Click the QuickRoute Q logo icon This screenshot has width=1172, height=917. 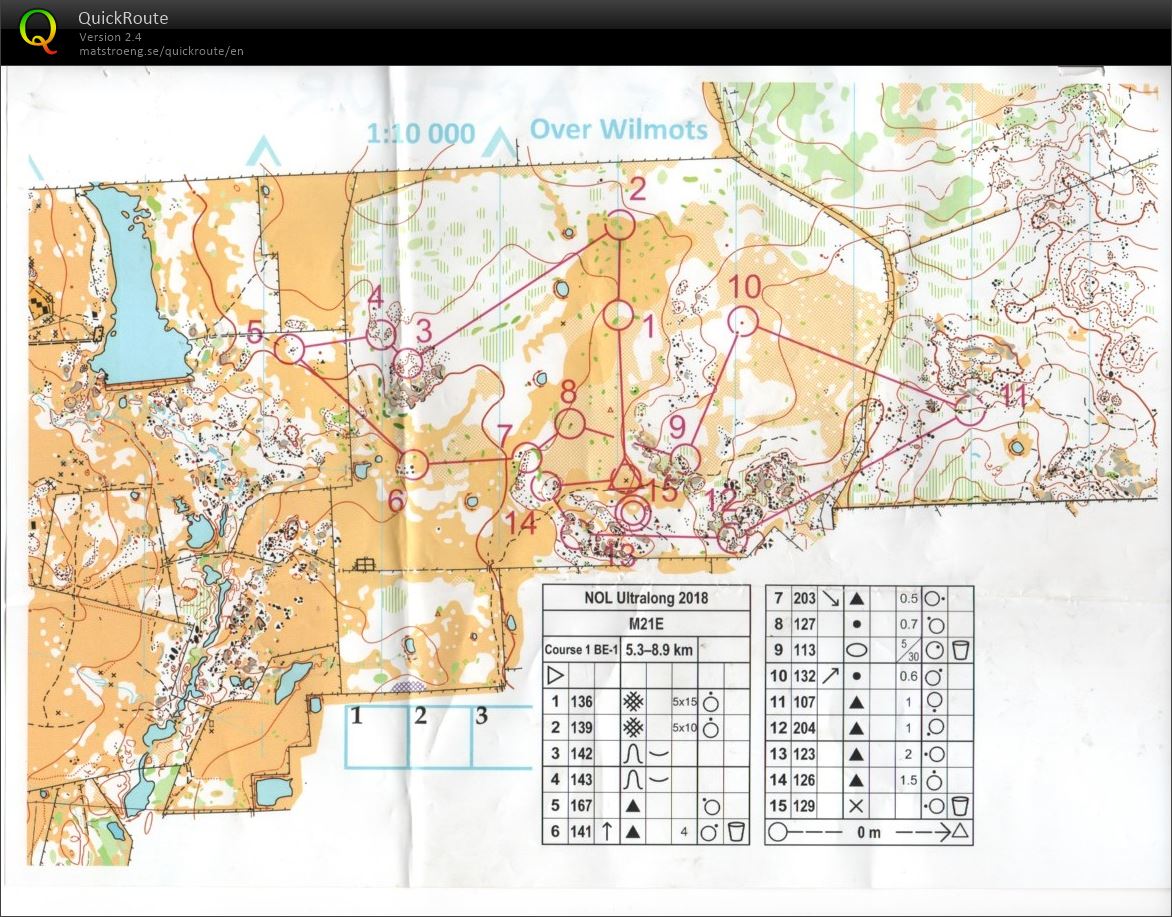38,32
